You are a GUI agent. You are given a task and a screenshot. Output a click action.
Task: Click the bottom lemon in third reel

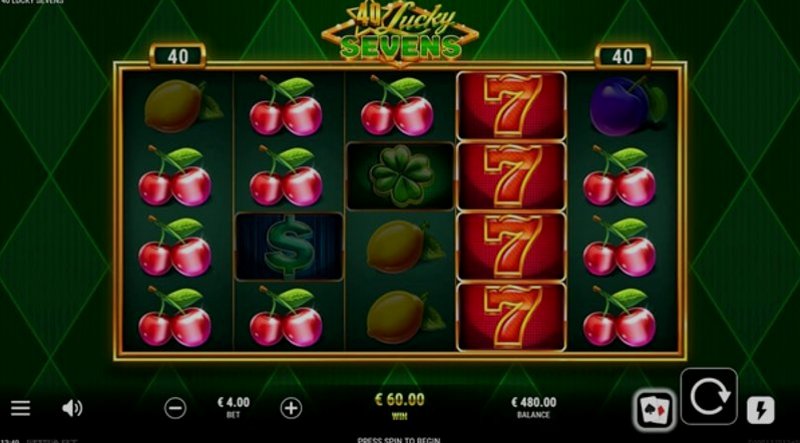coord(404,317)
